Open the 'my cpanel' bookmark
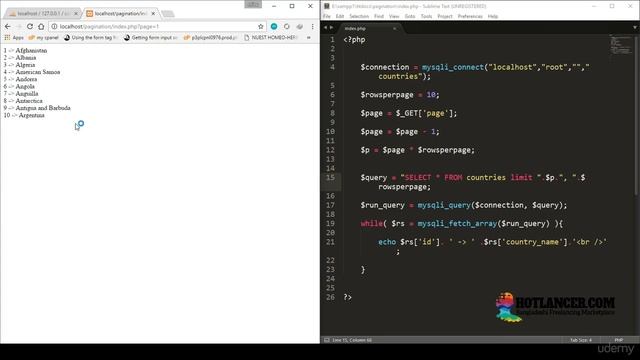Viewport: 640px width, 360px height. [x=43, y=38]
